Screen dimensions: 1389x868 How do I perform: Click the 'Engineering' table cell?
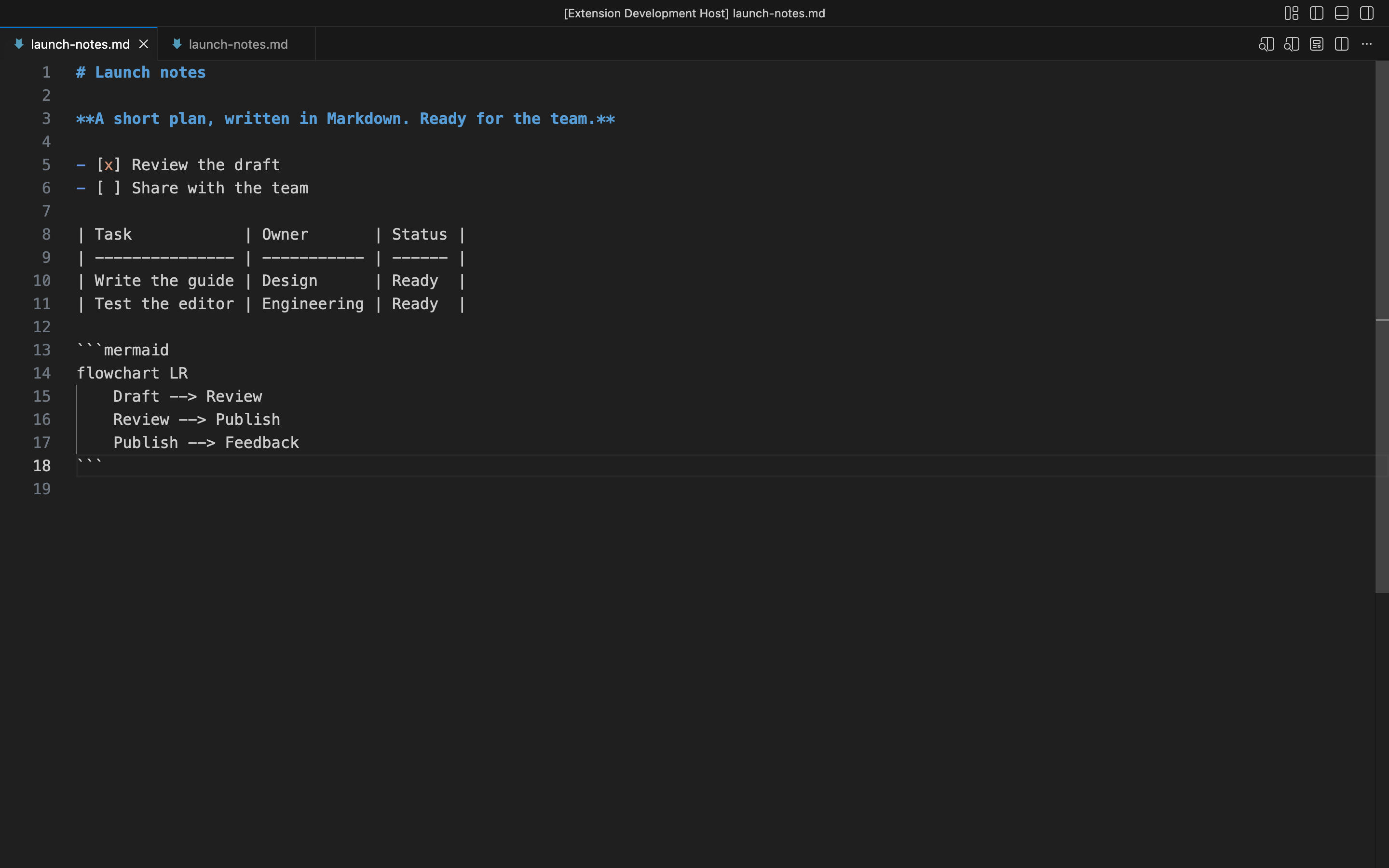click(313, 304)
